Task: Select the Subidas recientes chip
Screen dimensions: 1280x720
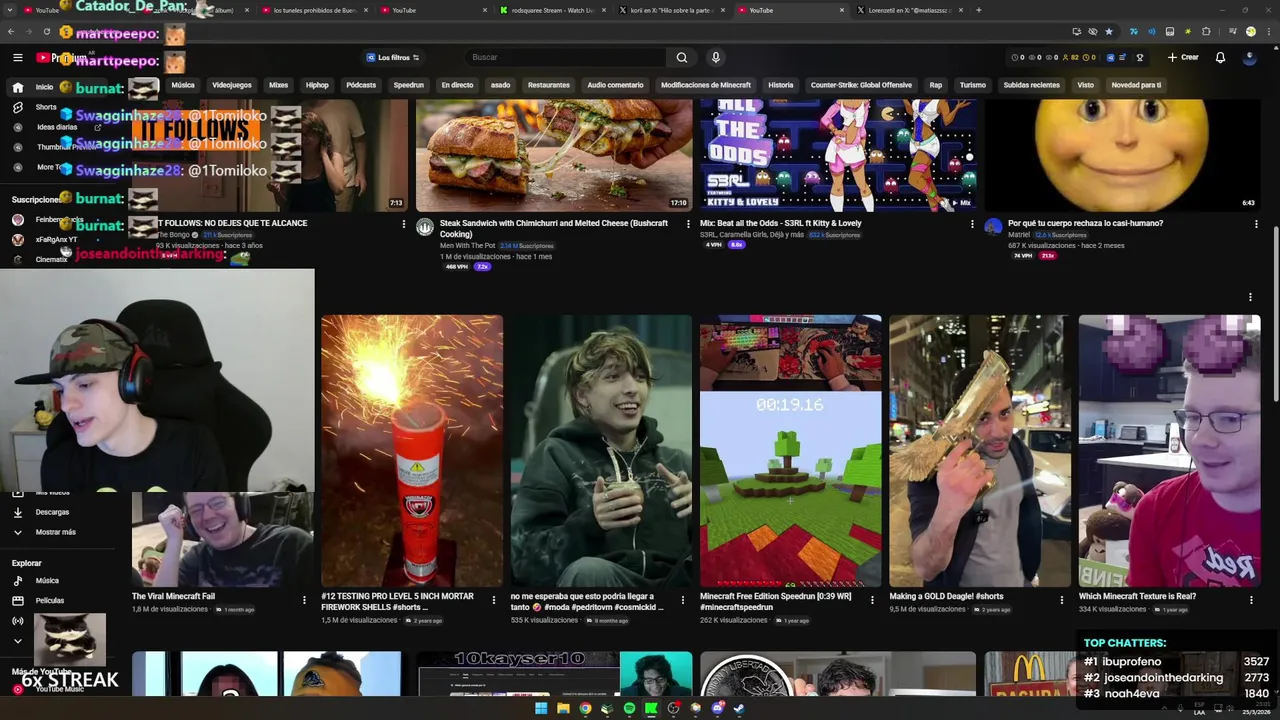Action: (1031, 85)
